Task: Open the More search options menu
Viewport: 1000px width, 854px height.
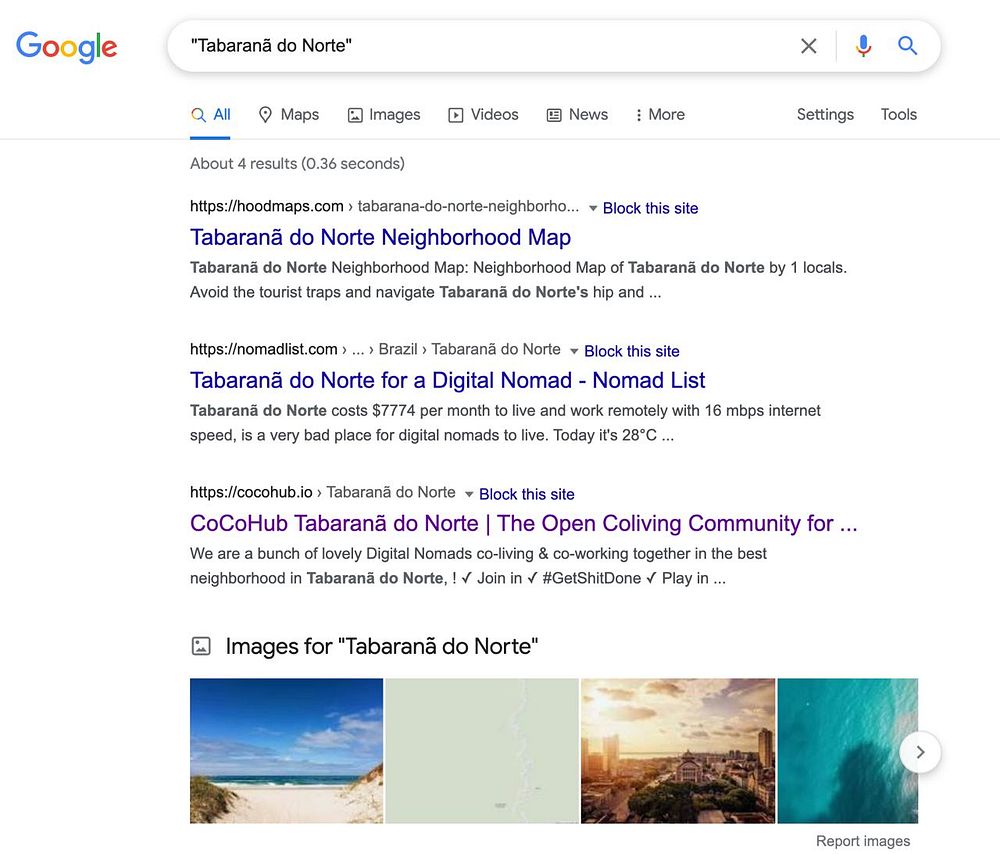Action: point(659,115)
